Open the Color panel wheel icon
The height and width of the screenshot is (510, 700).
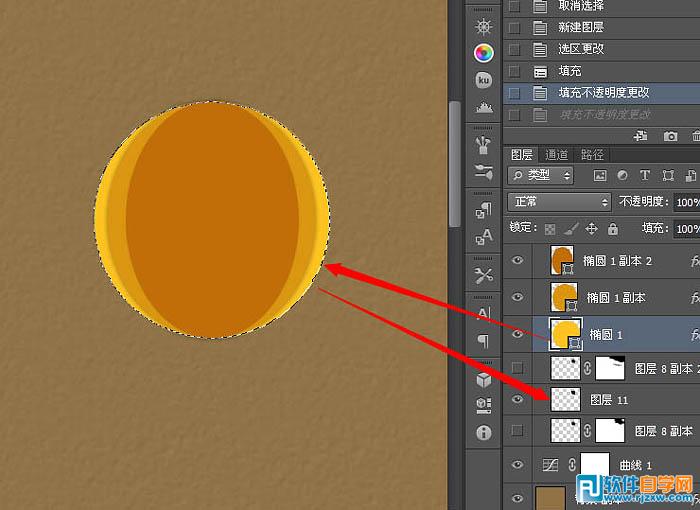click(483, 53)
